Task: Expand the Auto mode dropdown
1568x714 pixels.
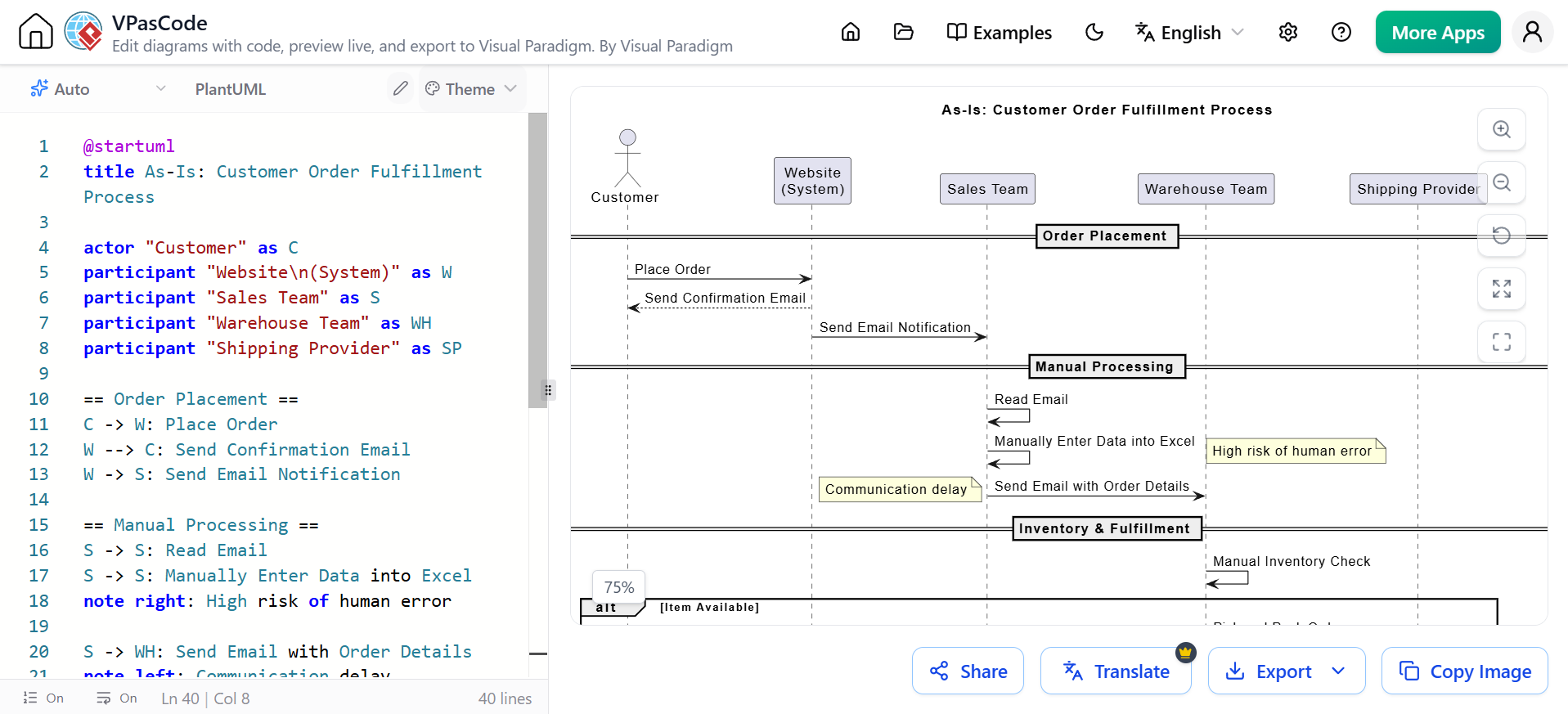Action: point(98,88)
